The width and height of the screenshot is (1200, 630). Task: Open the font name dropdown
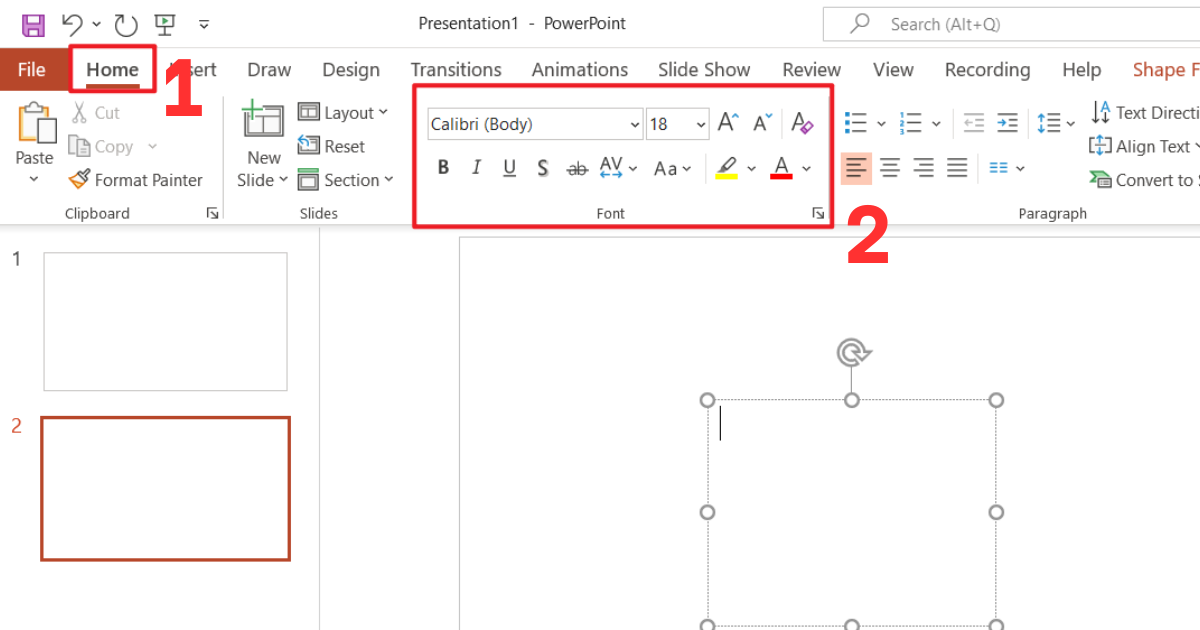click(x=636, y=123)
